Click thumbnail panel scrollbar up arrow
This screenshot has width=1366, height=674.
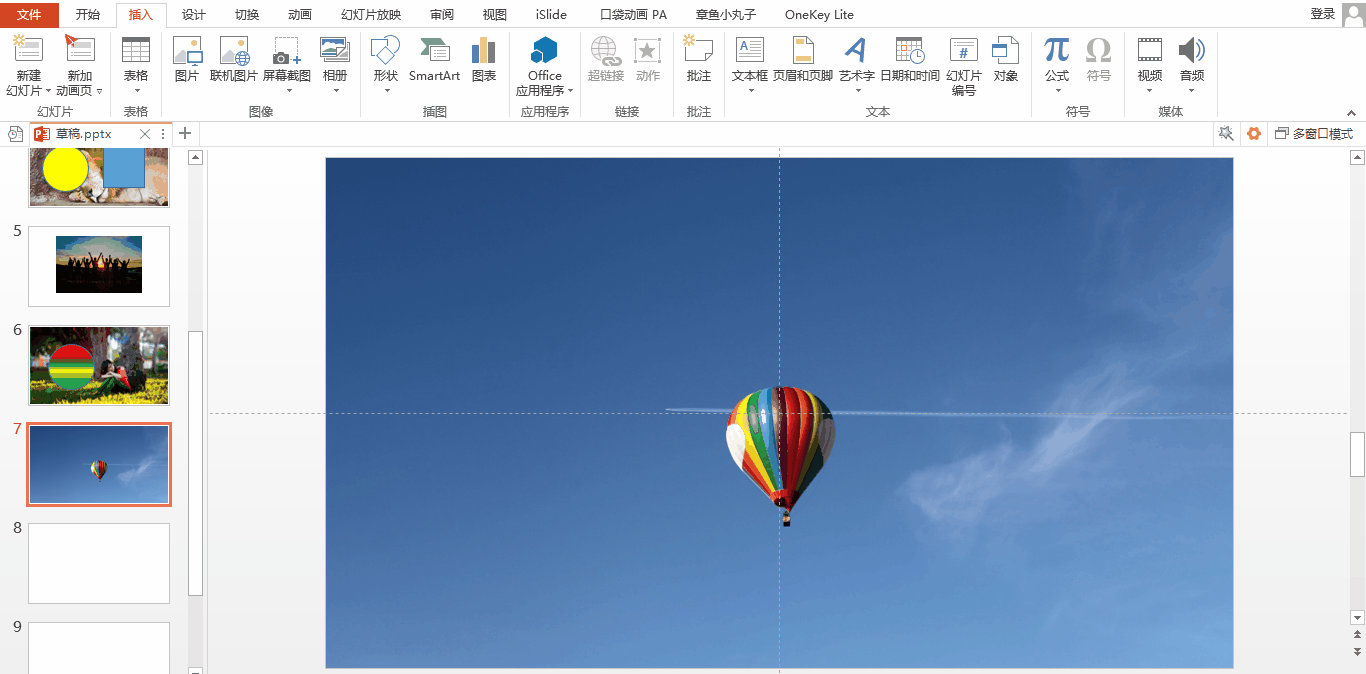point(196,157)
